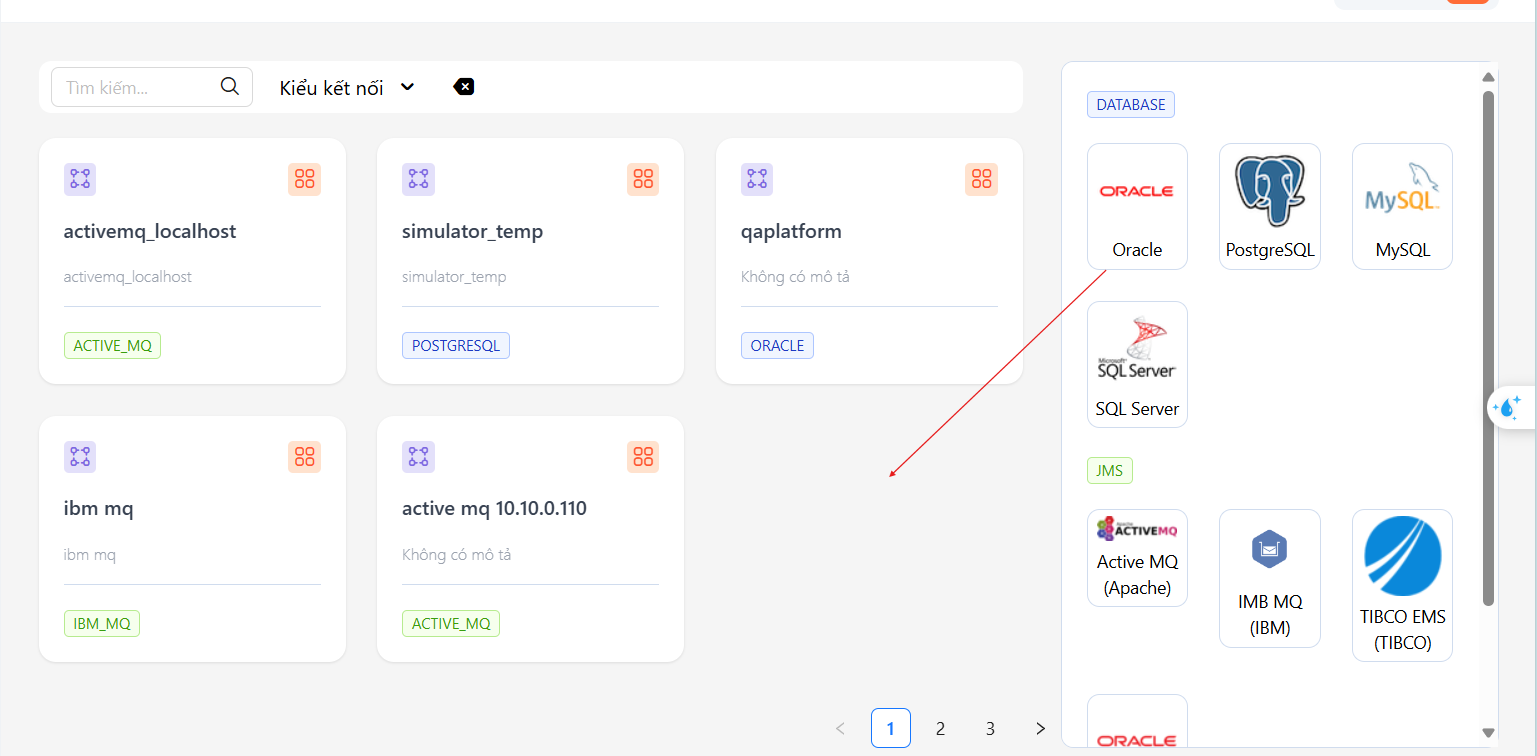Open grid menu icon on activemq_localhost card
The height and width of the screenshot is (756, 1537).
tap(305, 179)
